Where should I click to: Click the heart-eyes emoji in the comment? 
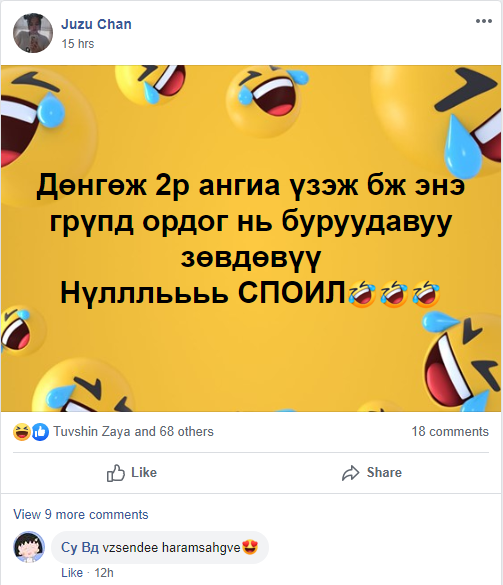click(x=250, y=547)
